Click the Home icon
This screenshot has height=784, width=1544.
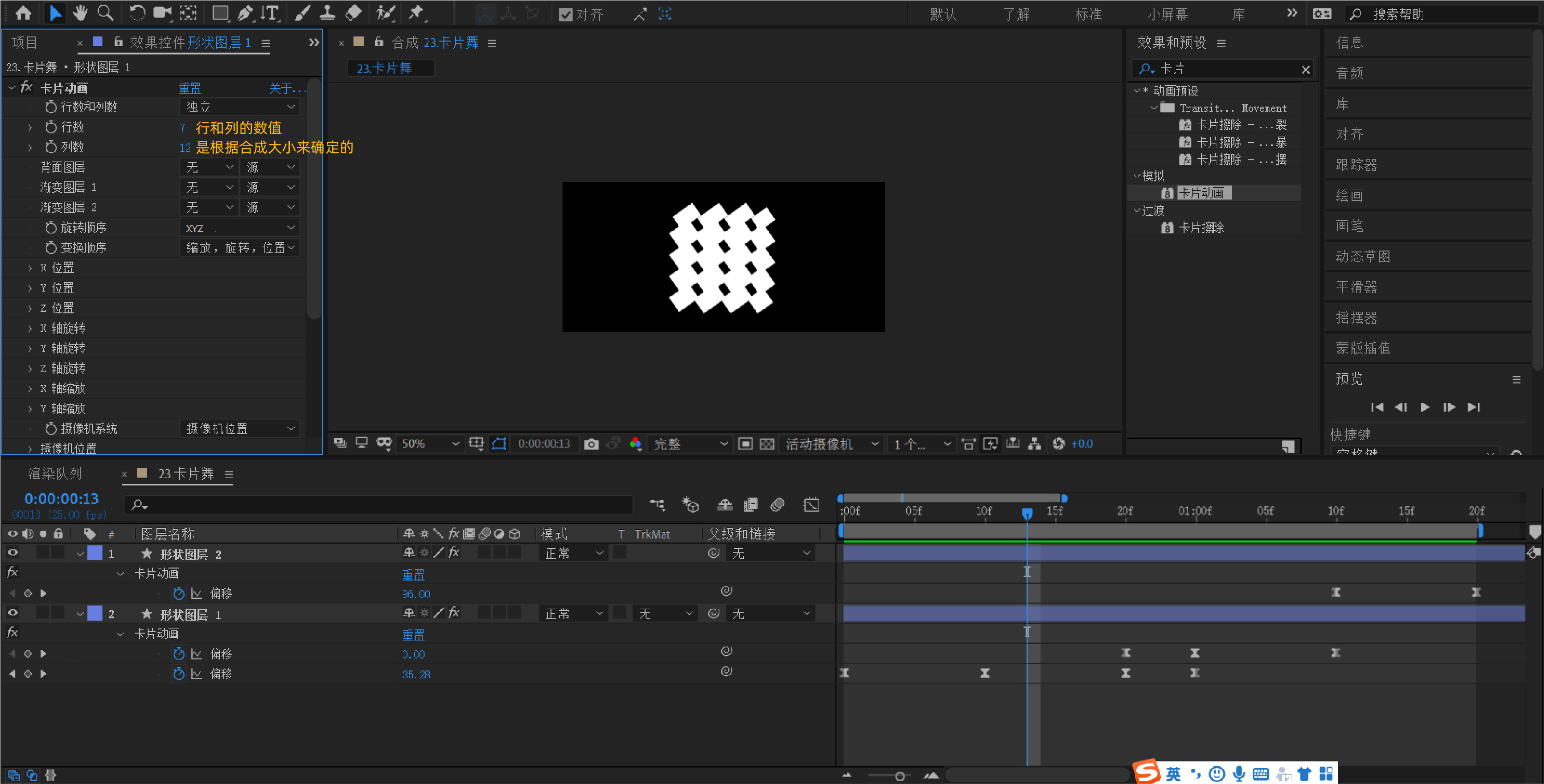tap(24, 13)
